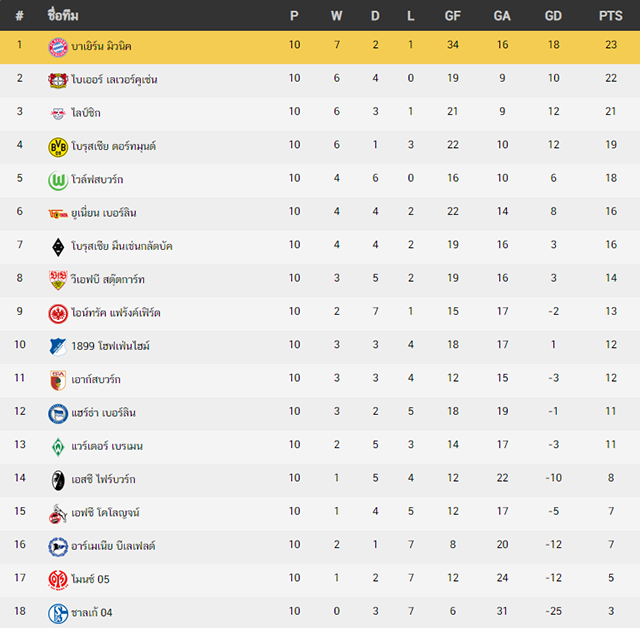This screenshot has width=640, height=628.
Task: Click the Union Berlin crest
Action: click(58, 214)
